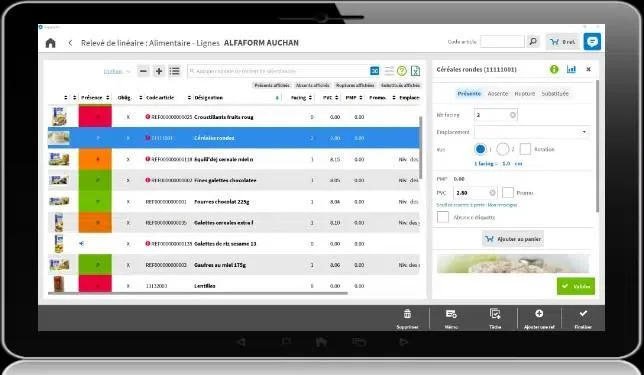
Task: Click the blue badge inside the search bar
Action: tap(375, 71)
